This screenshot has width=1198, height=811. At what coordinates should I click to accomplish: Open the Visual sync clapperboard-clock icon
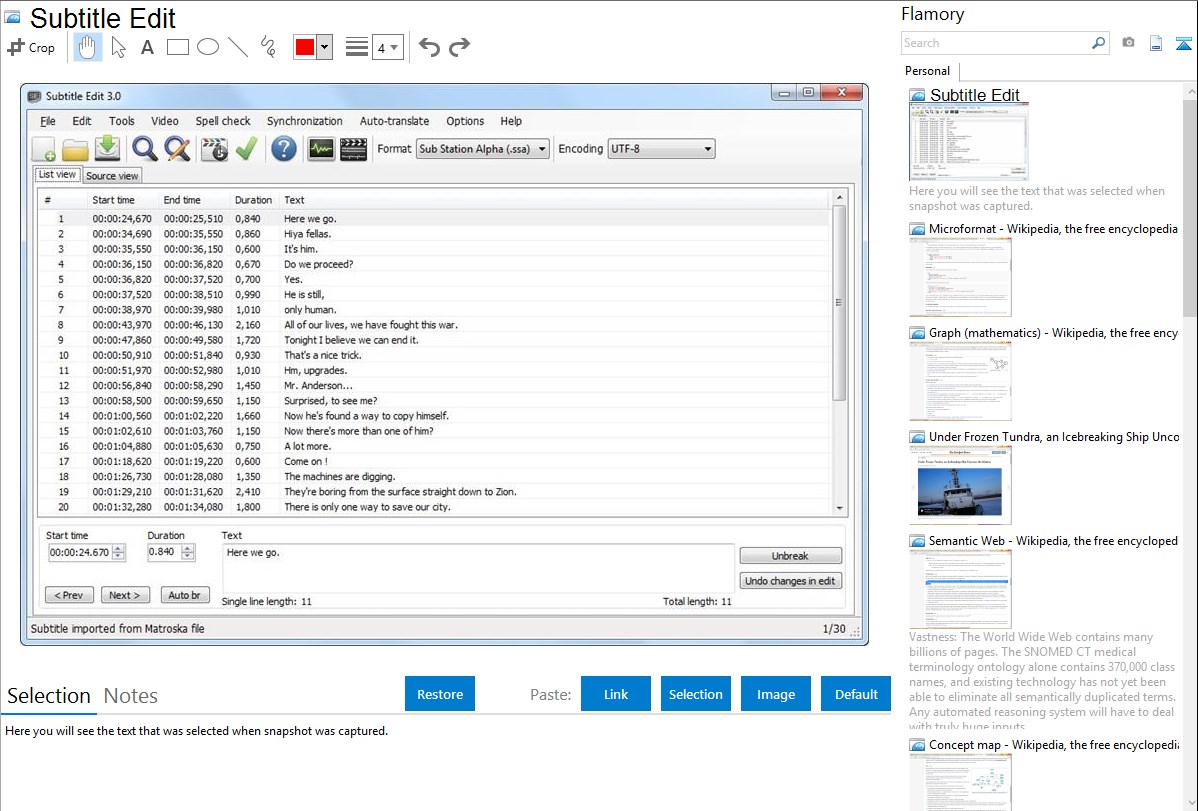tap(215, 149)
